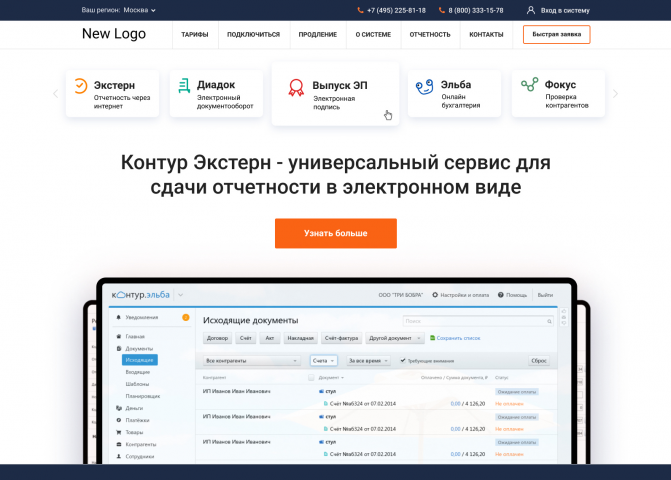Click the Экстерн clock-check icon

click(80, 86)
